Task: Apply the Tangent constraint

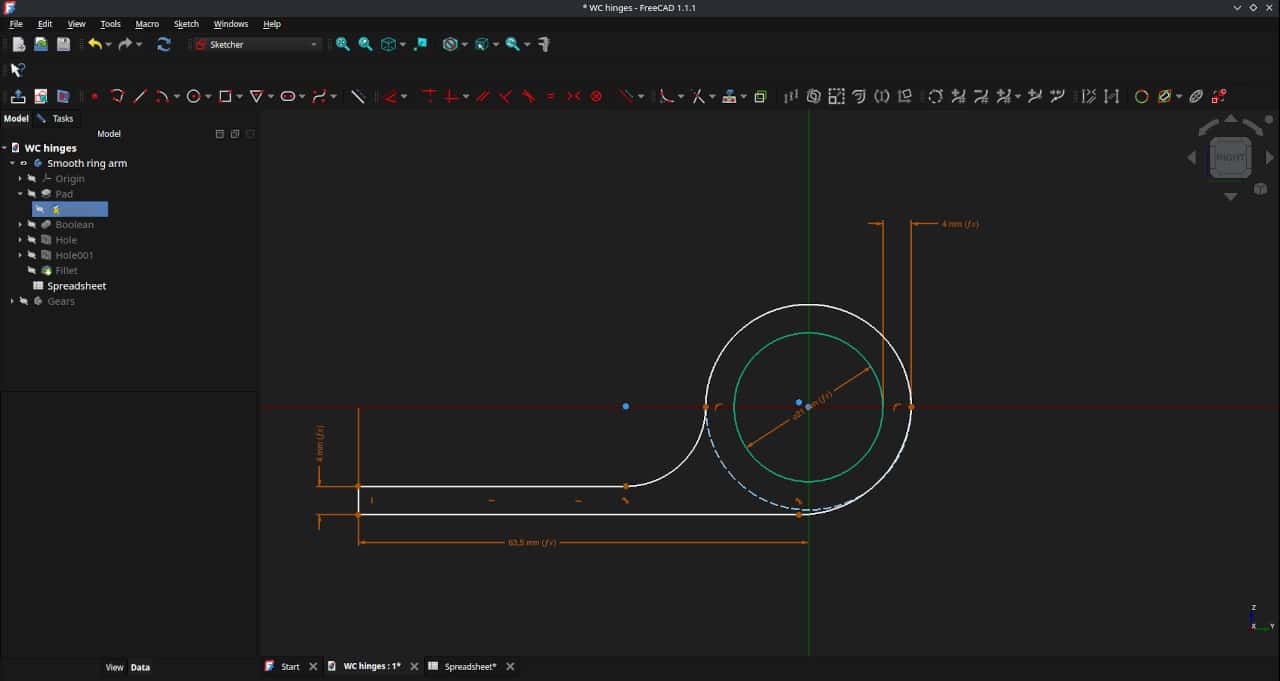Action: [x=529, y=97]
